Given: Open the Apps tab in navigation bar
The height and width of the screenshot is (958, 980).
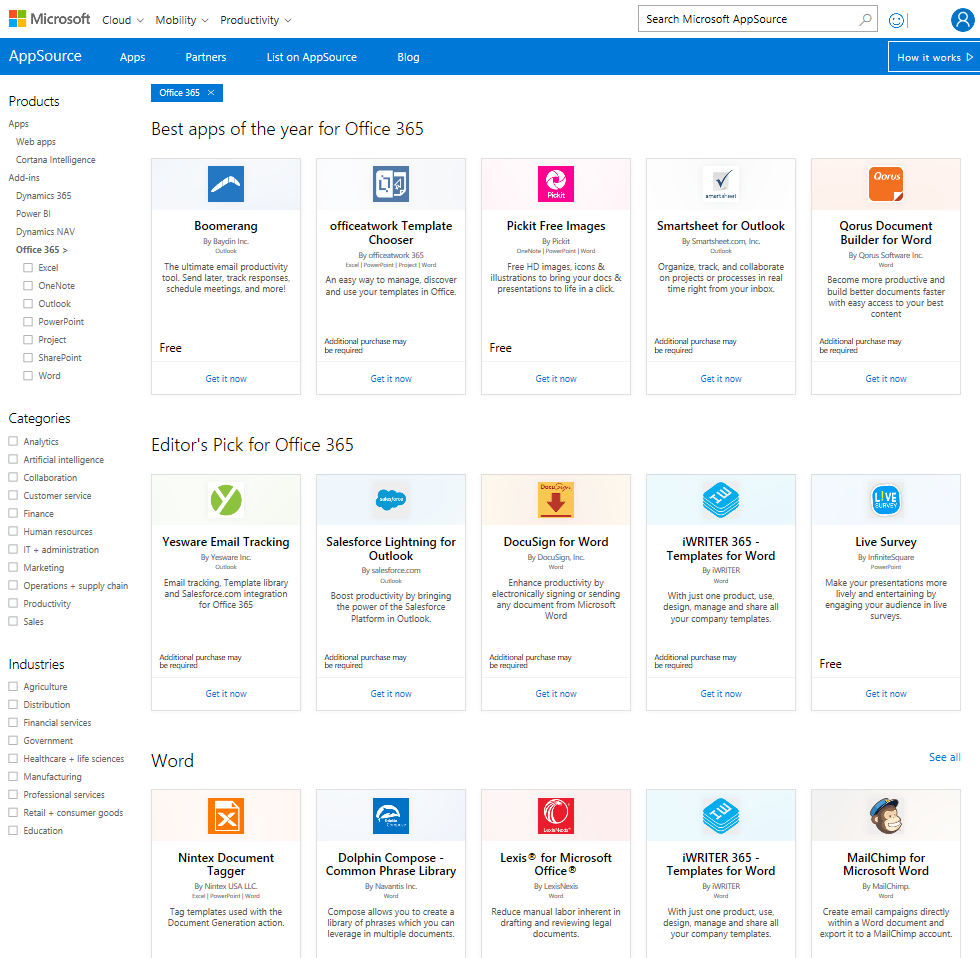Looking at the screenshot, I should 132,57.
